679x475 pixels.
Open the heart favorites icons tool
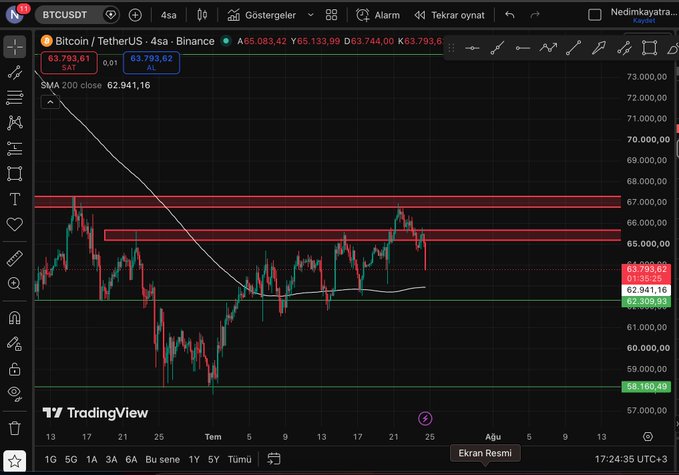[15, 224]
